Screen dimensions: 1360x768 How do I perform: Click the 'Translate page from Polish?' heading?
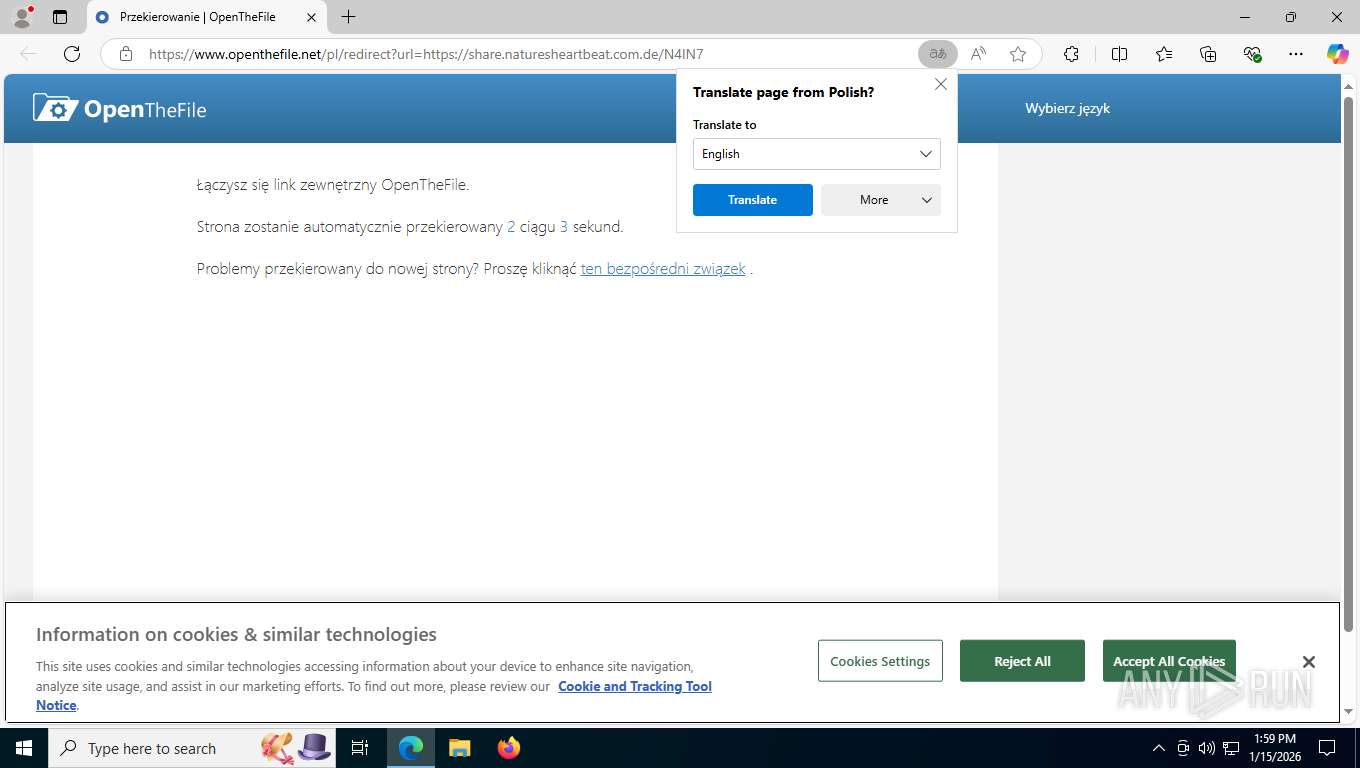coord(783,92)
